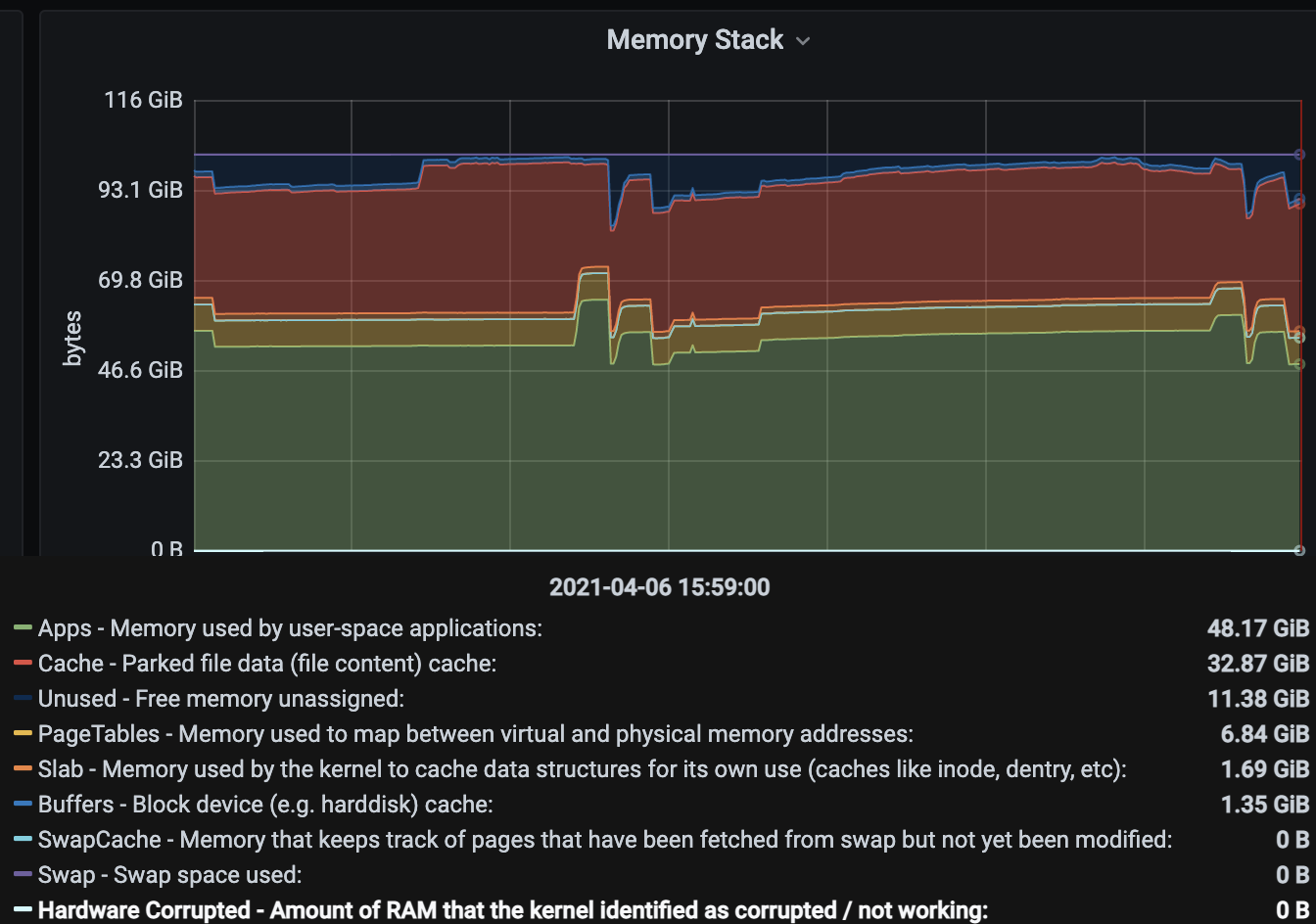This screenshot has width=1316, height=924.
Task: Open color picker for Slab orange swatch
Action: coord(23,769)
